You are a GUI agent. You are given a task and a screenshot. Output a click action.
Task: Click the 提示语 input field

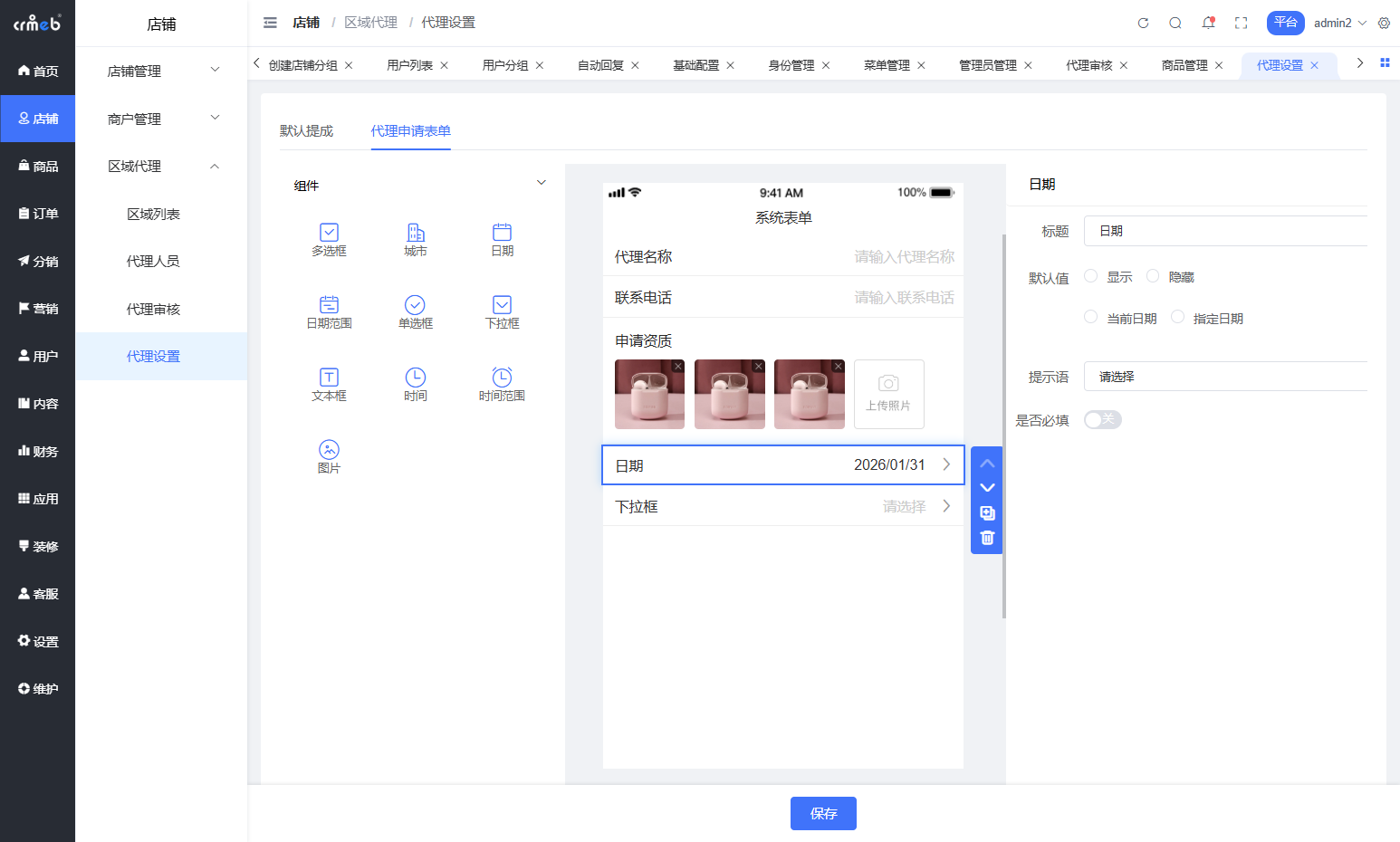tap(1224, 377)
